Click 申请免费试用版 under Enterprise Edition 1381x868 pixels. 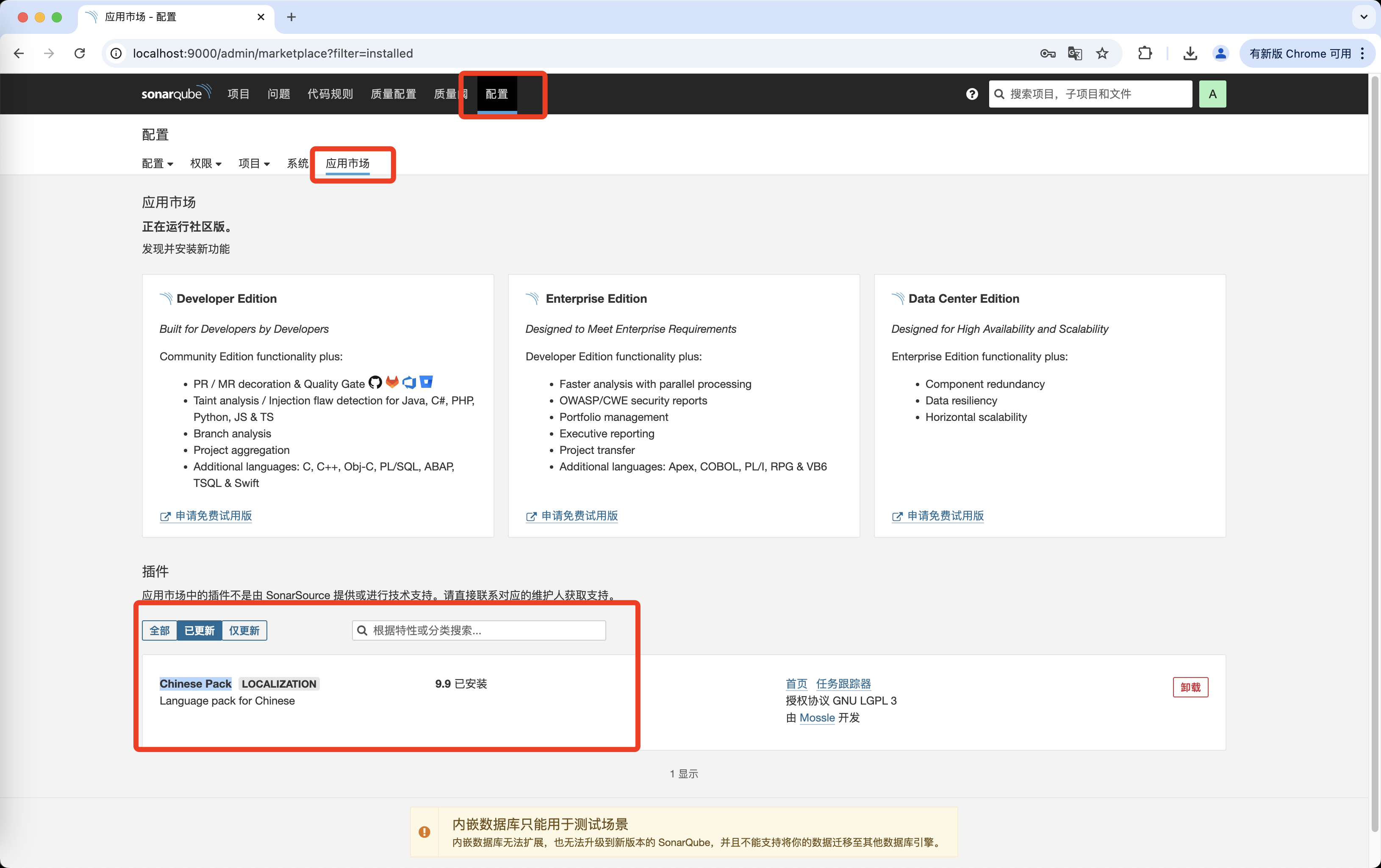(572, 515)
